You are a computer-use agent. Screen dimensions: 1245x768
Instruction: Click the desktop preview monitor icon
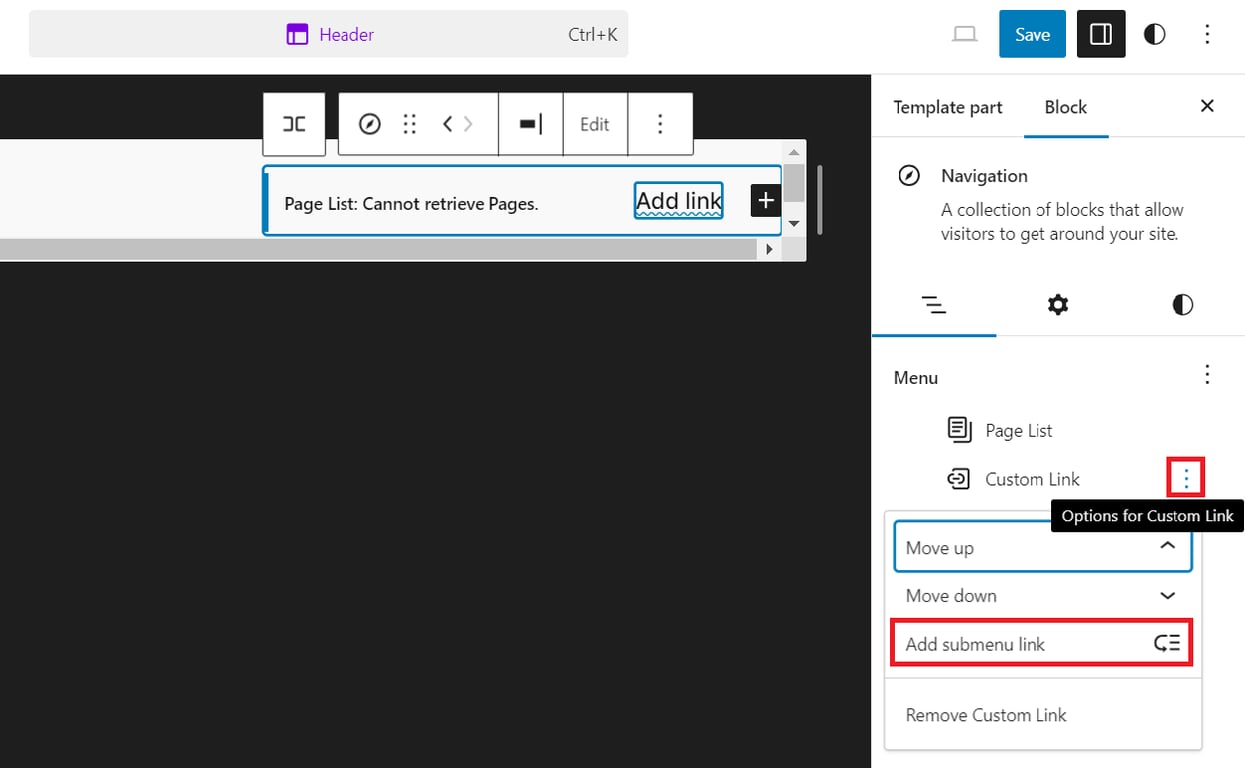coord(964,33)
